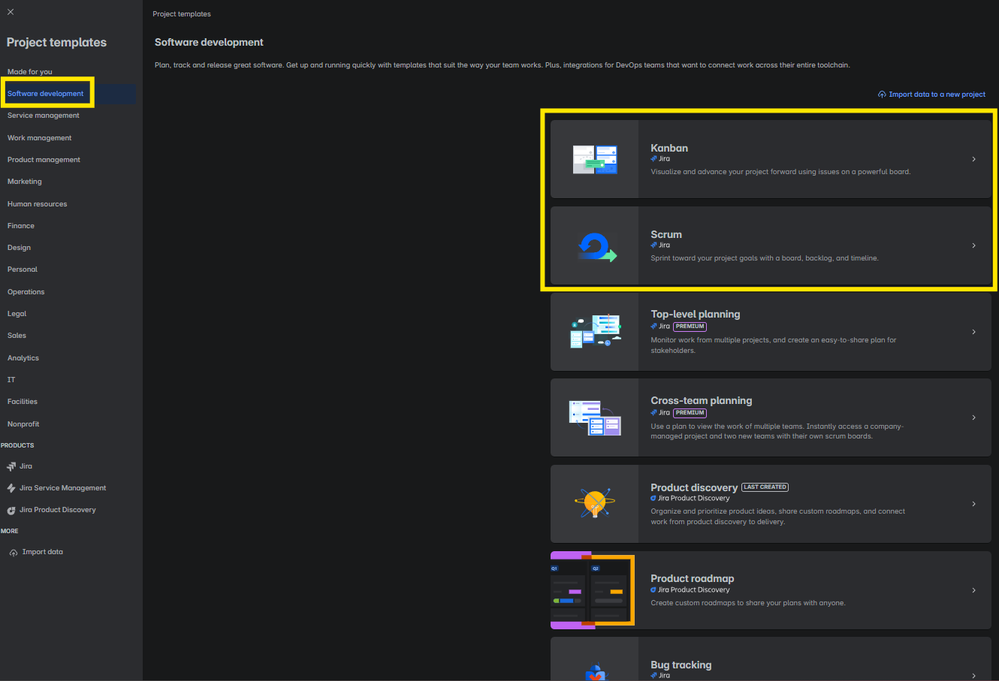Select Top-level planning template title
This screenshot has height=681, width=999.
point(695,314)
